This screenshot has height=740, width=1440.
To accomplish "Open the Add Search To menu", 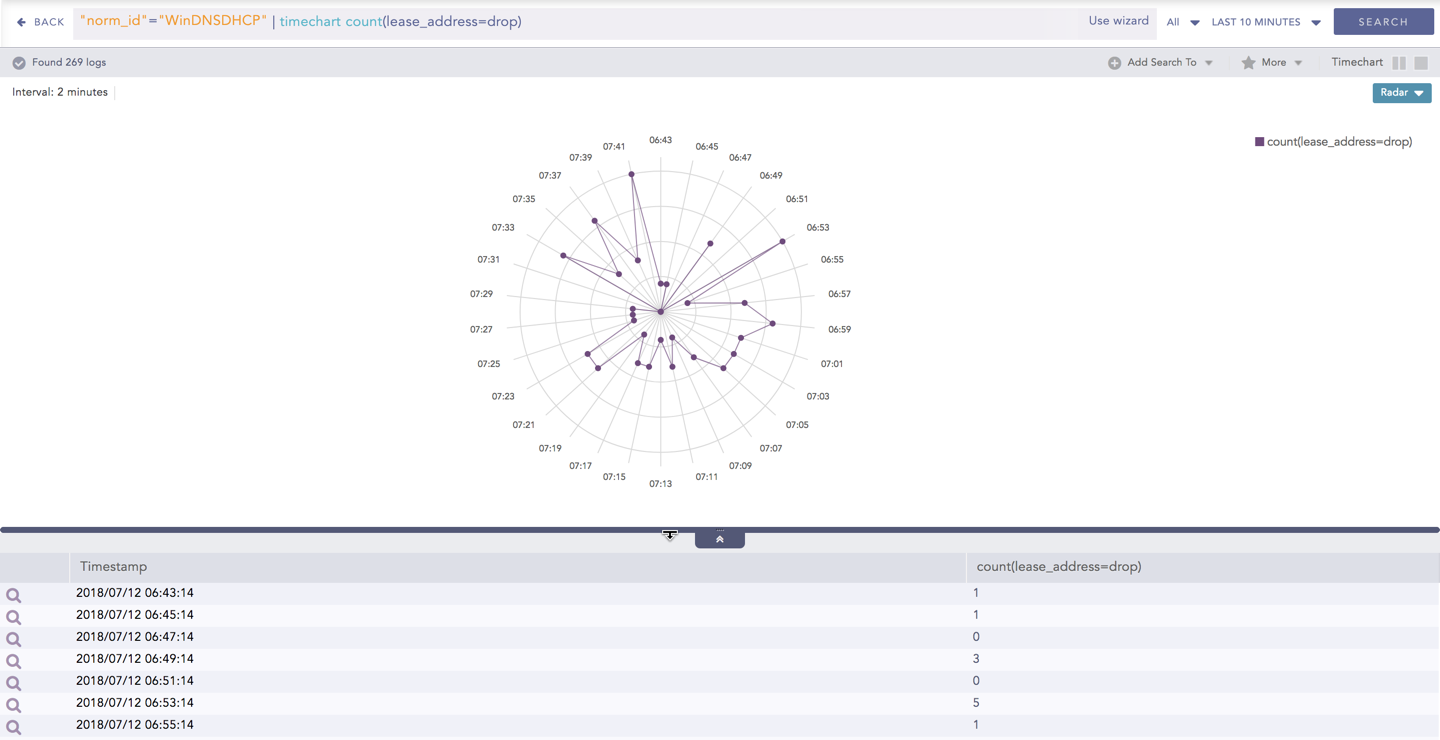I will 1162,63.
